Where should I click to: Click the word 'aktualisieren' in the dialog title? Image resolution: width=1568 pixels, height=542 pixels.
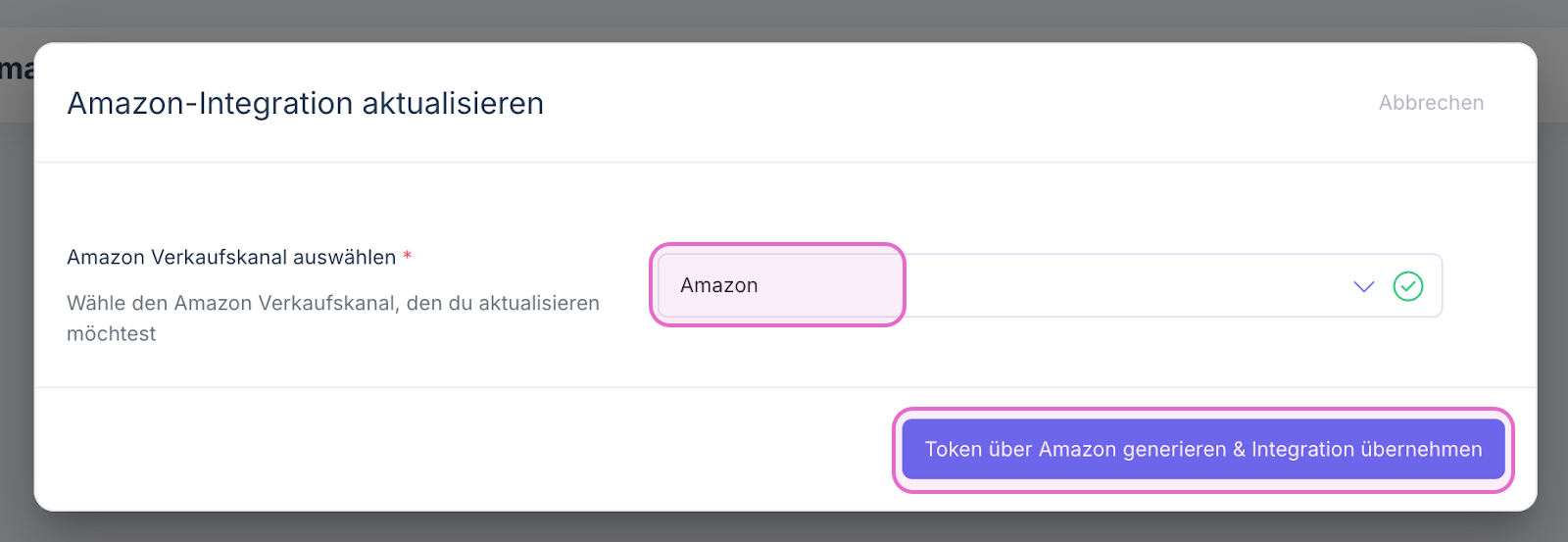(x=453, y=103)
